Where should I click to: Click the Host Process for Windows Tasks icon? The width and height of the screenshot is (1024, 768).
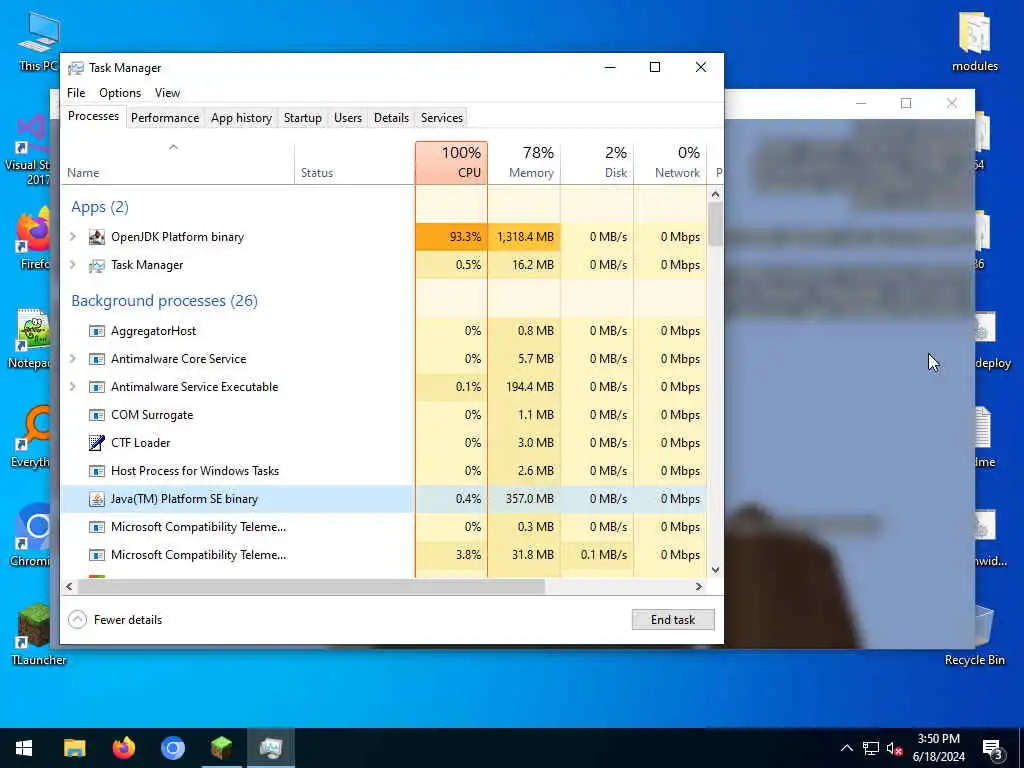[x=97, y=471]
